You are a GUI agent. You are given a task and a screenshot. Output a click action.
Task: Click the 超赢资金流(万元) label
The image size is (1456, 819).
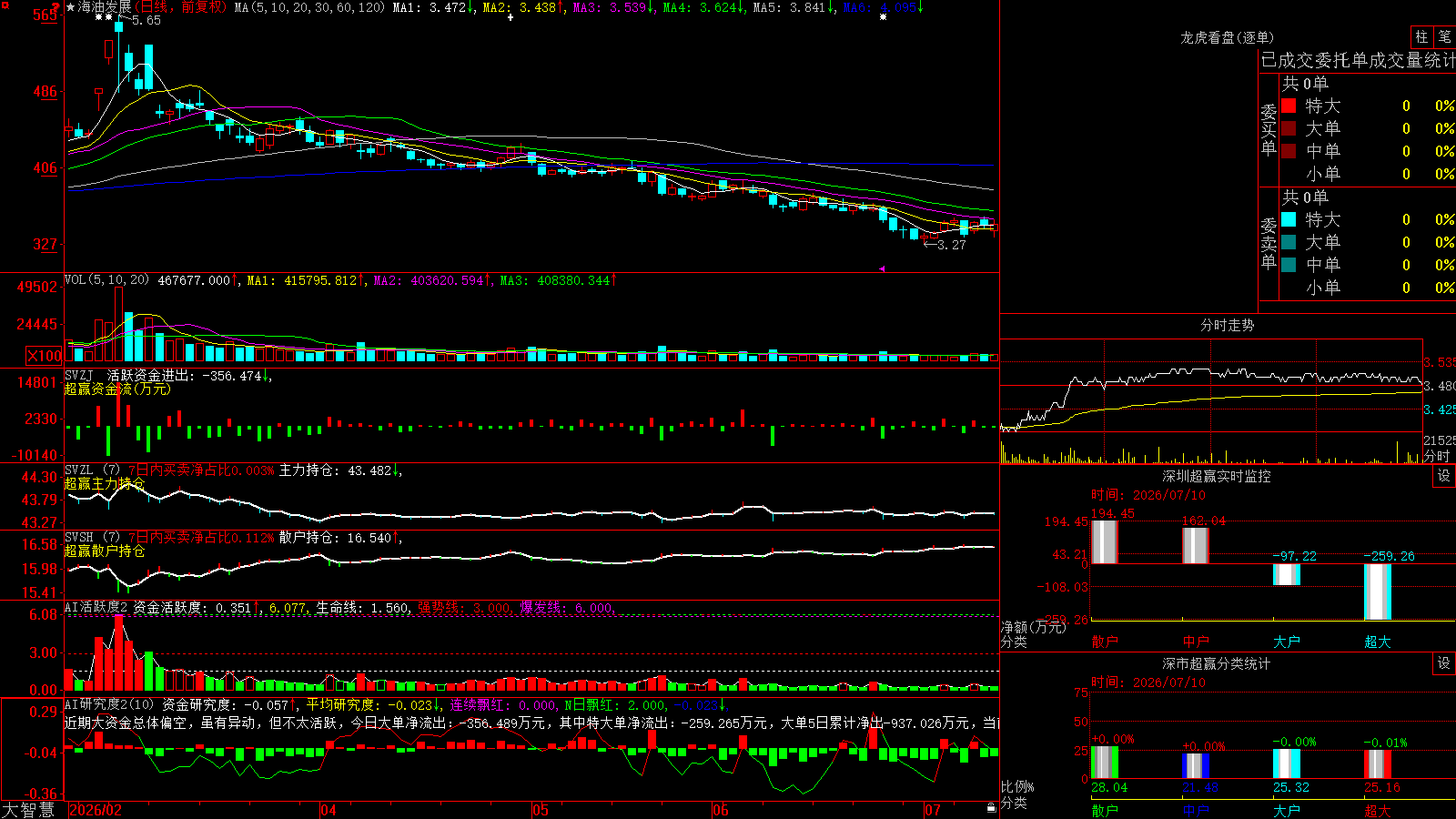coord(117,389)
